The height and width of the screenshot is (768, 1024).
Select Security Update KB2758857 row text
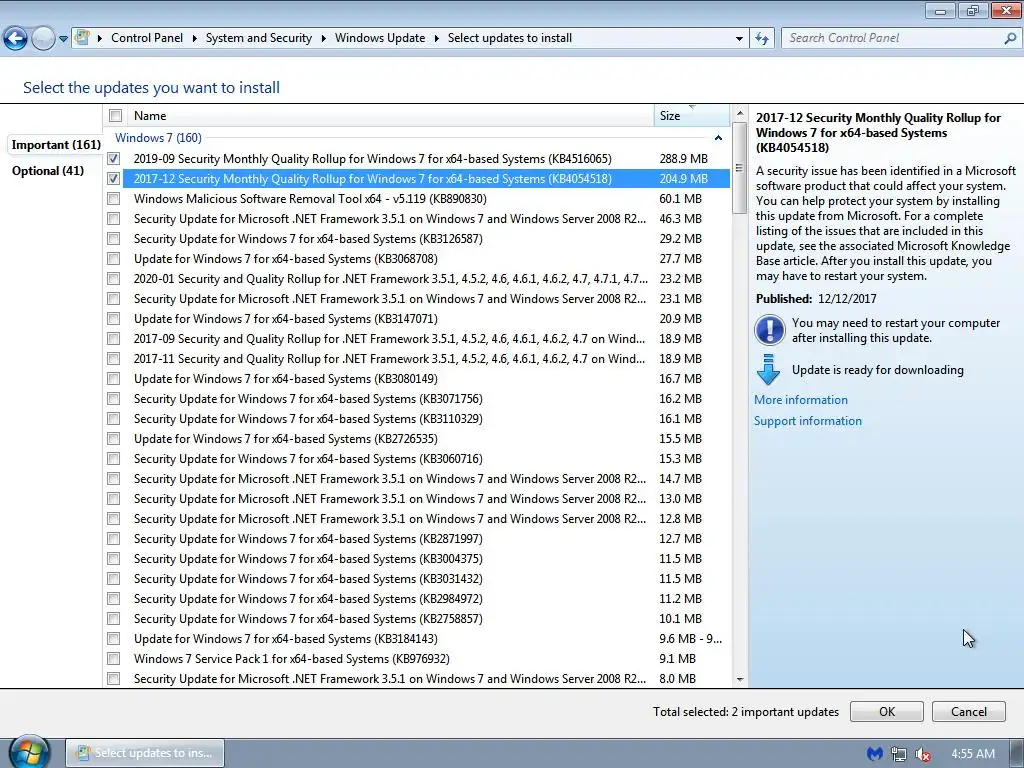point(308,618)
